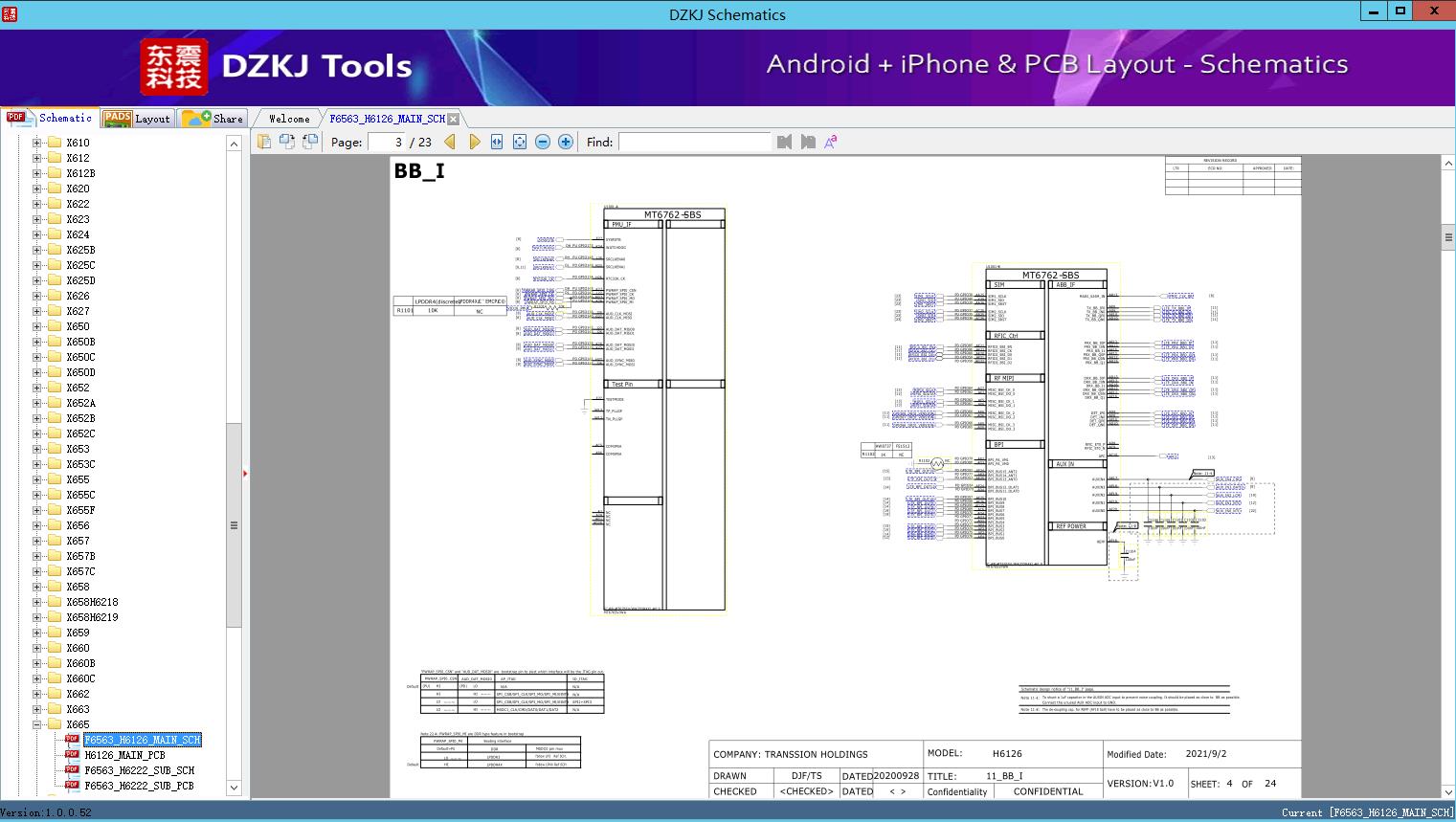The width and height of the screenshot is (1456, 822).
Task: Switch to the Welcome document tab
Action: 289,119
